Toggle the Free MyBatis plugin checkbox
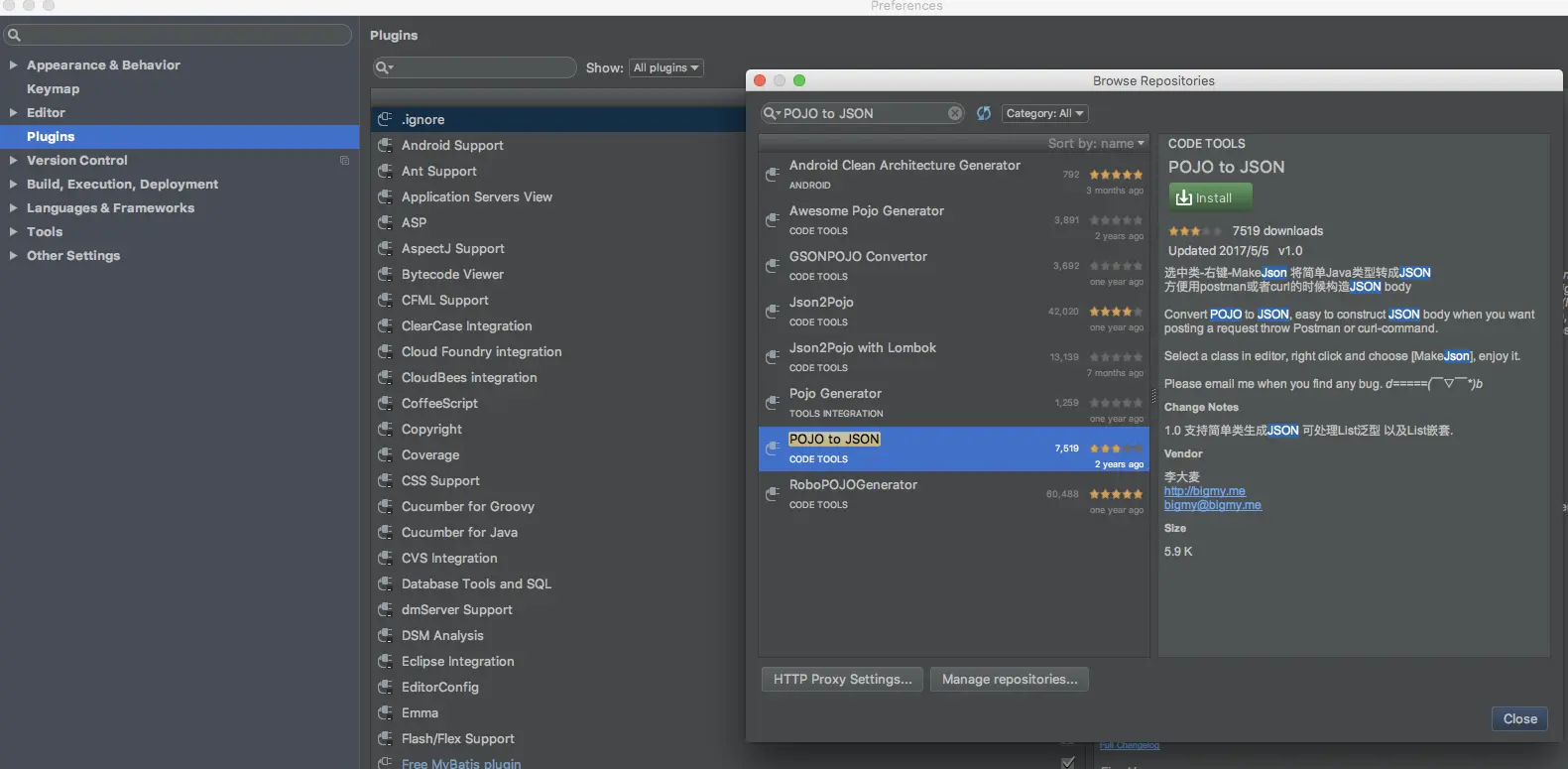Screen dimensions: 1568x769 tap(1068, 763)
